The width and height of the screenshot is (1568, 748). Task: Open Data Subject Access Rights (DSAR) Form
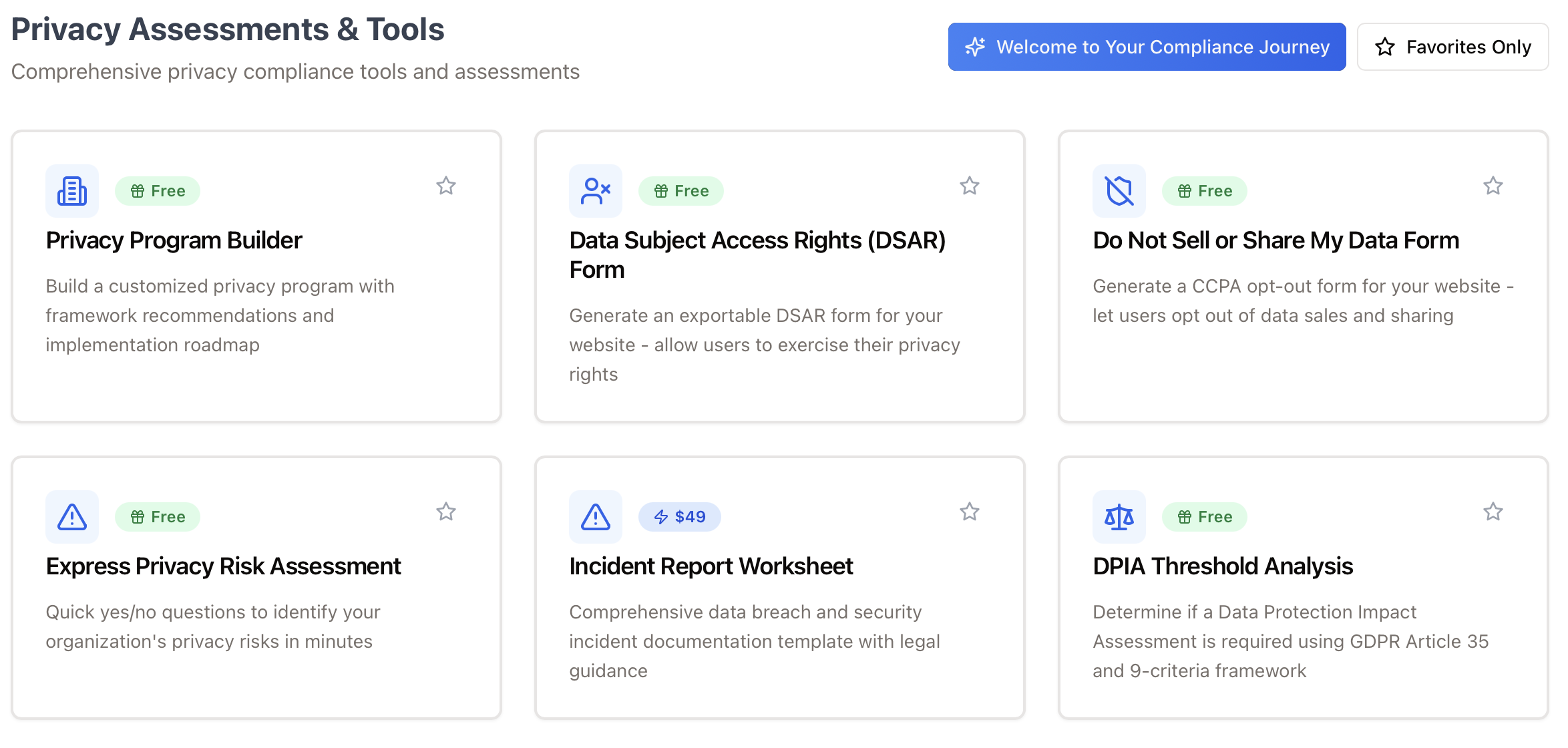click(757, 254)
